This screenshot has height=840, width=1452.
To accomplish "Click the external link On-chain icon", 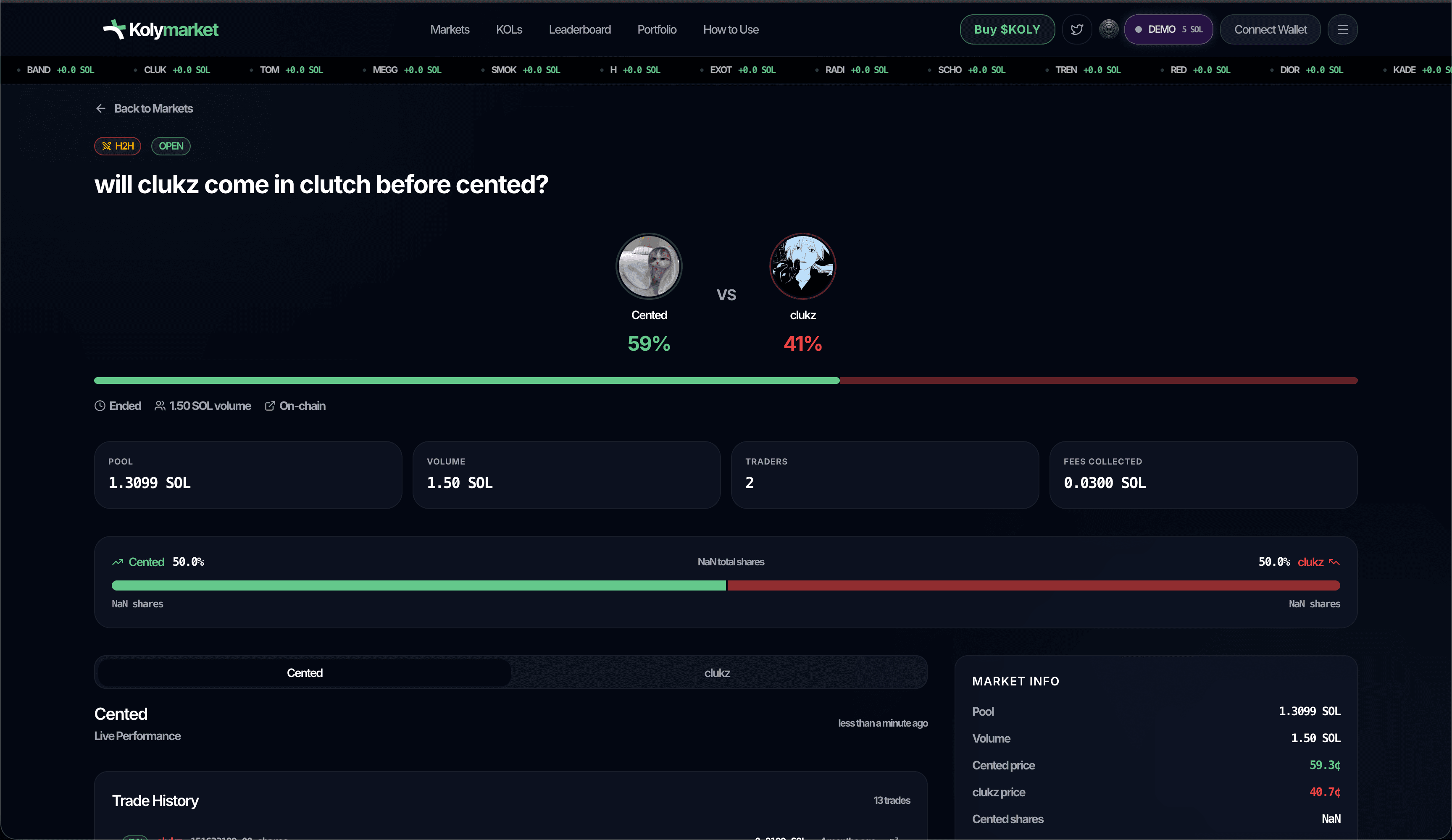I will pos(270,406).
